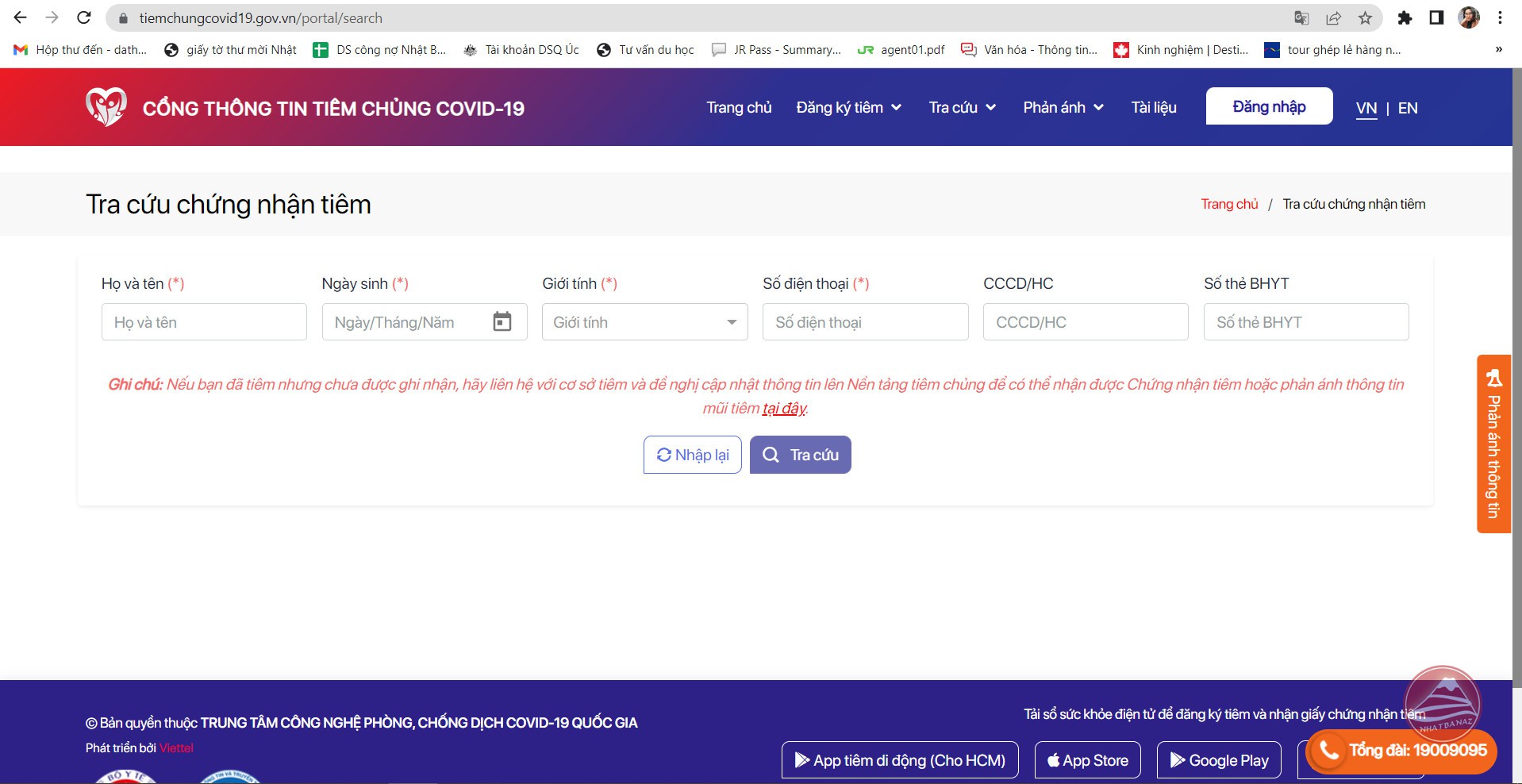Viewport: 1522px width, 784px height.
Task: Open the Chrome extensions puzzle icon
Action: pyautogui.click(x=1405, y=17)
